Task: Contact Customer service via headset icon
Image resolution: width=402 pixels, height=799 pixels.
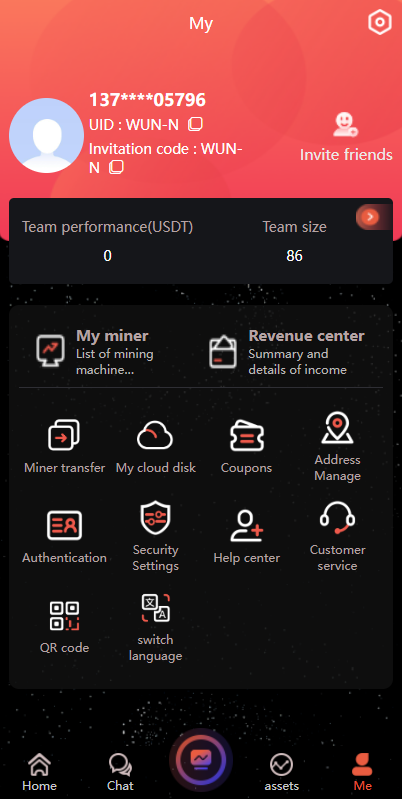Action: [x=337, y=518]
